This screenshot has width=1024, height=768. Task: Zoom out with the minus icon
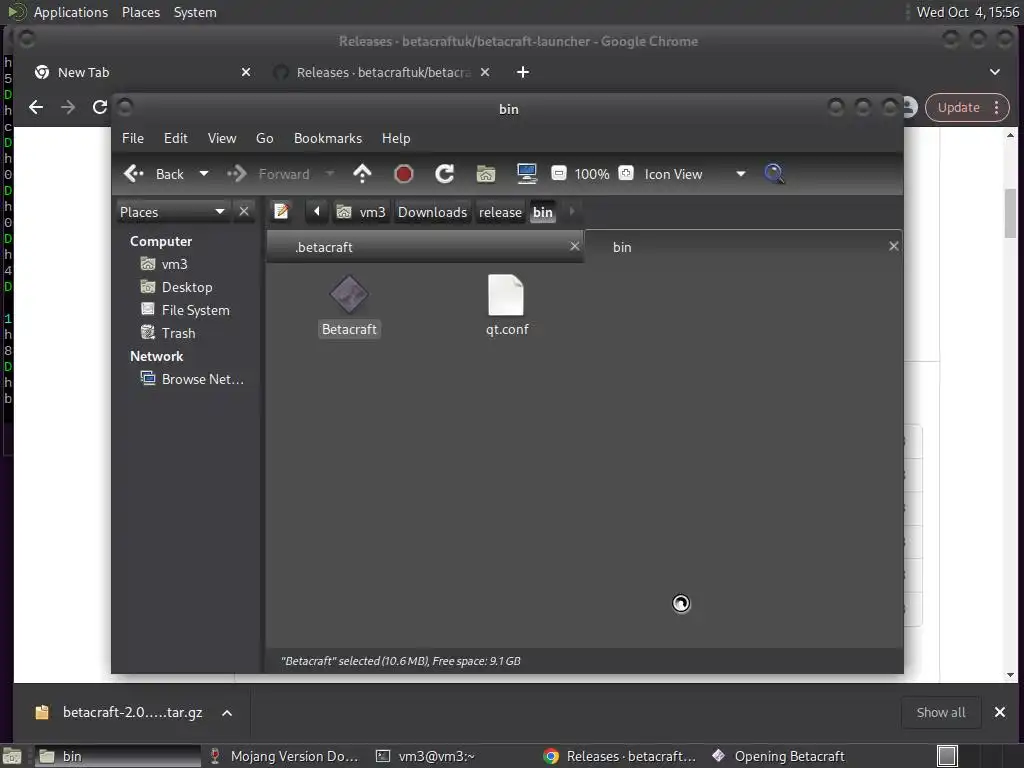coord(559,173)
